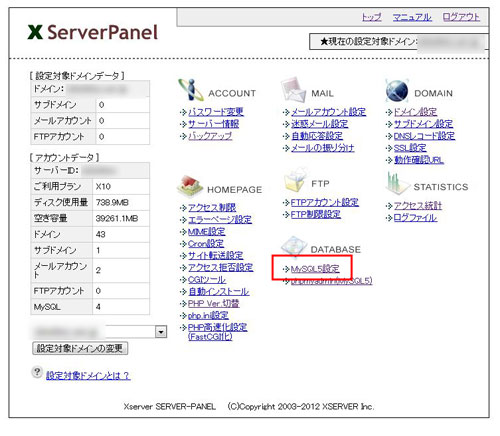The height and width of the screenshot is (436, 500).
Task: Open PHP高速化設定 (FastCGI化) link
Action: tap(217, 332)
